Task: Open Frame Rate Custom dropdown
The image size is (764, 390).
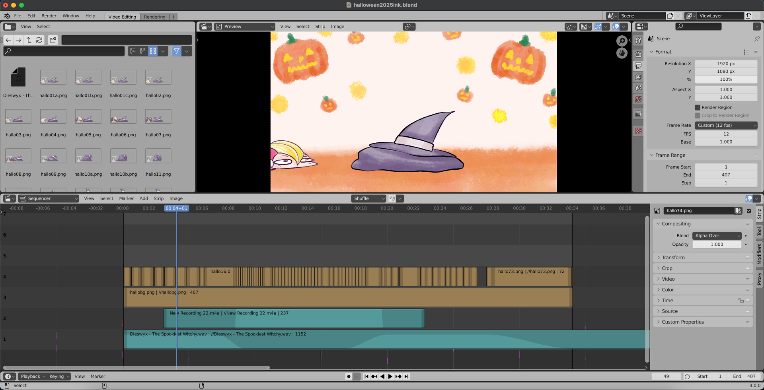Action: 726,125
